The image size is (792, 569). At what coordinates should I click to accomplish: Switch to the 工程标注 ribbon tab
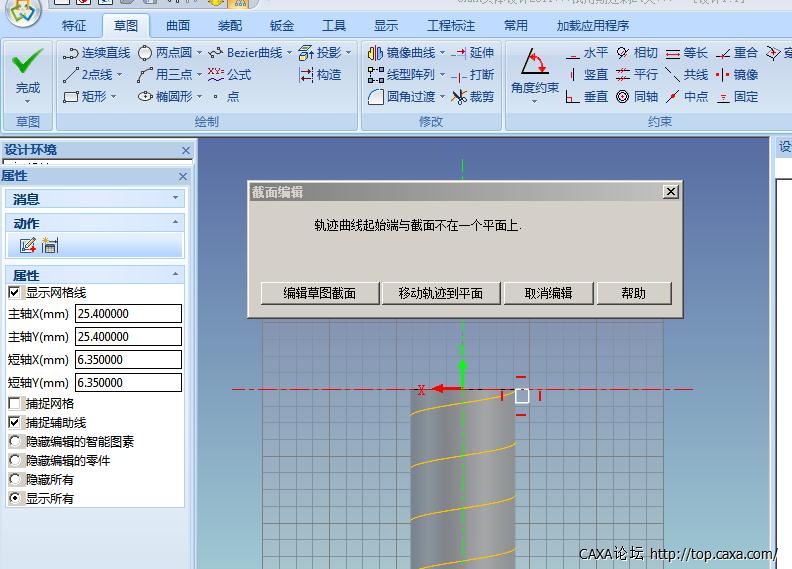point(451,25)
